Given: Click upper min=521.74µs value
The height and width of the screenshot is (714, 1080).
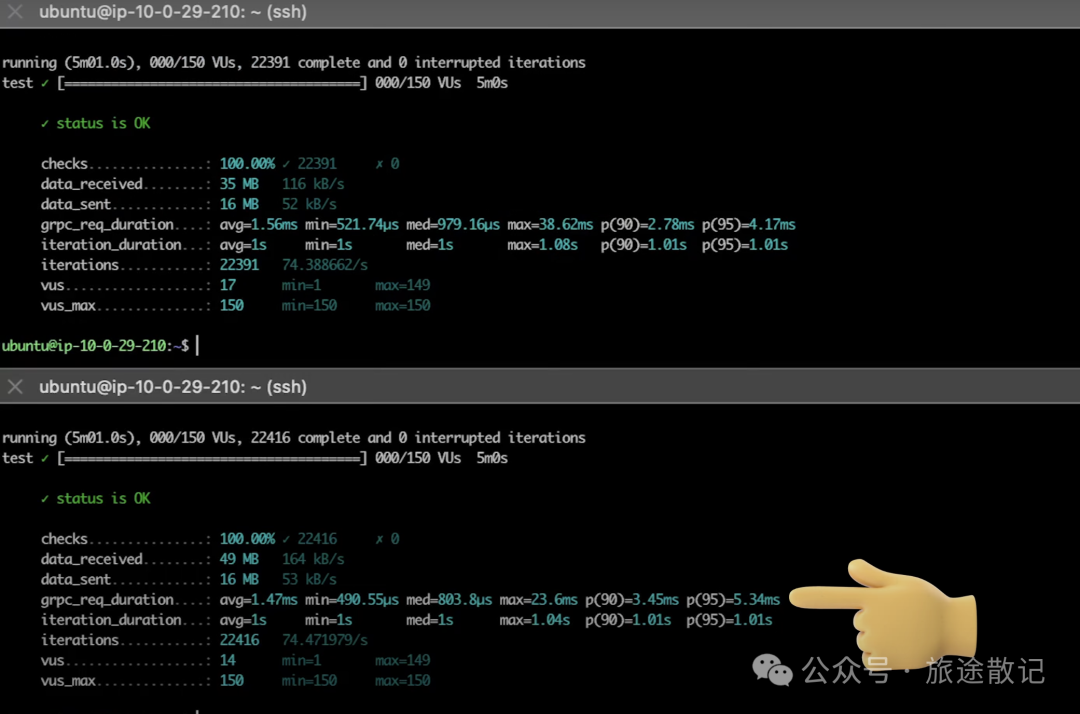Looking at the screenshot, I should 351,224.
